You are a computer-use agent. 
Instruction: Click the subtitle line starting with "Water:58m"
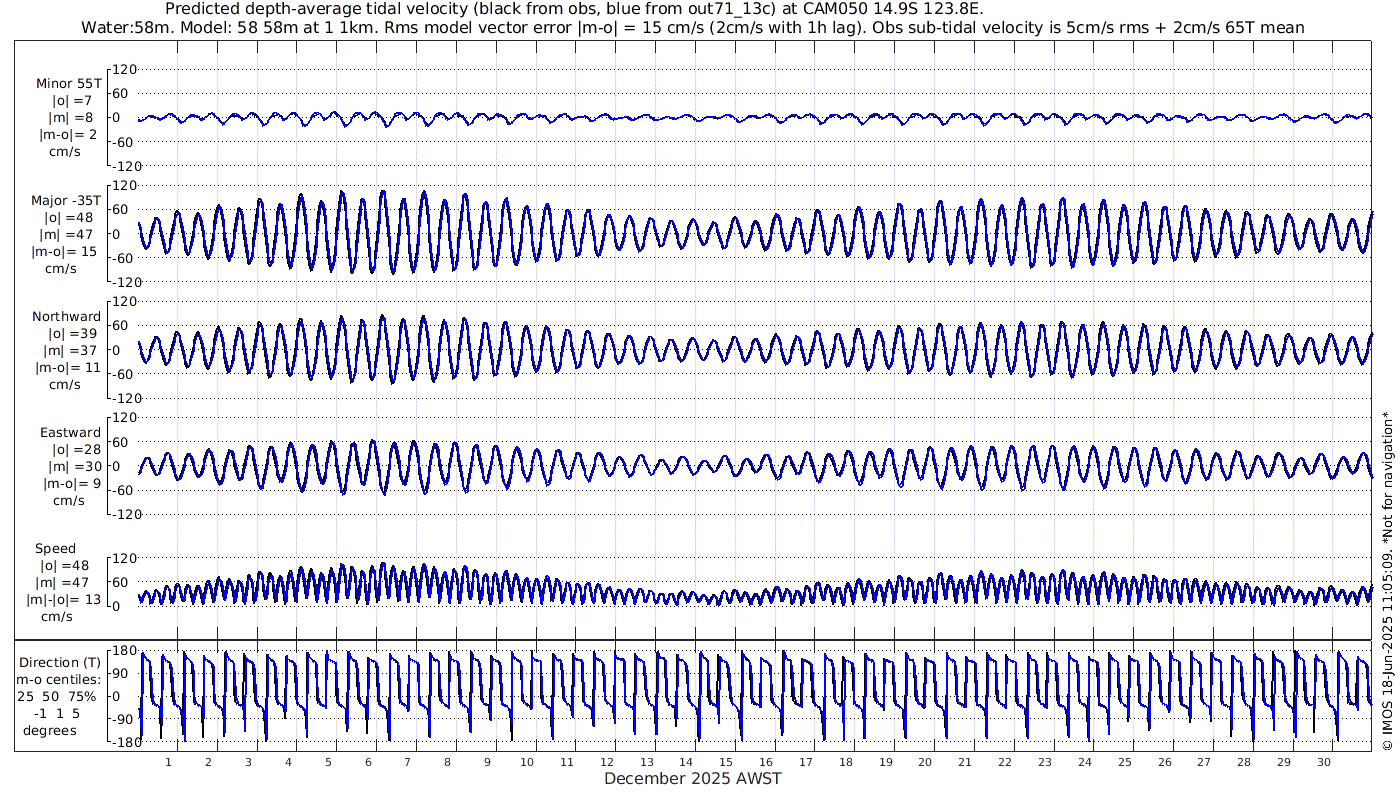pyautogui.click(x=693, y=27)
